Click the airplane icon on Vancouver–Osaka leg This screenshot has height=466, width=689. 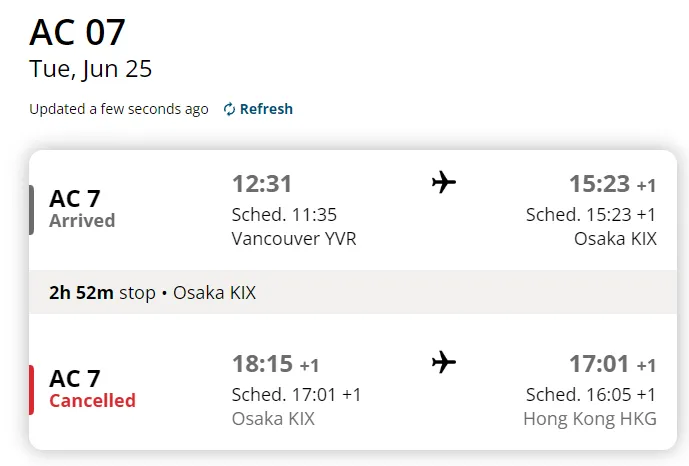point(444,182)
